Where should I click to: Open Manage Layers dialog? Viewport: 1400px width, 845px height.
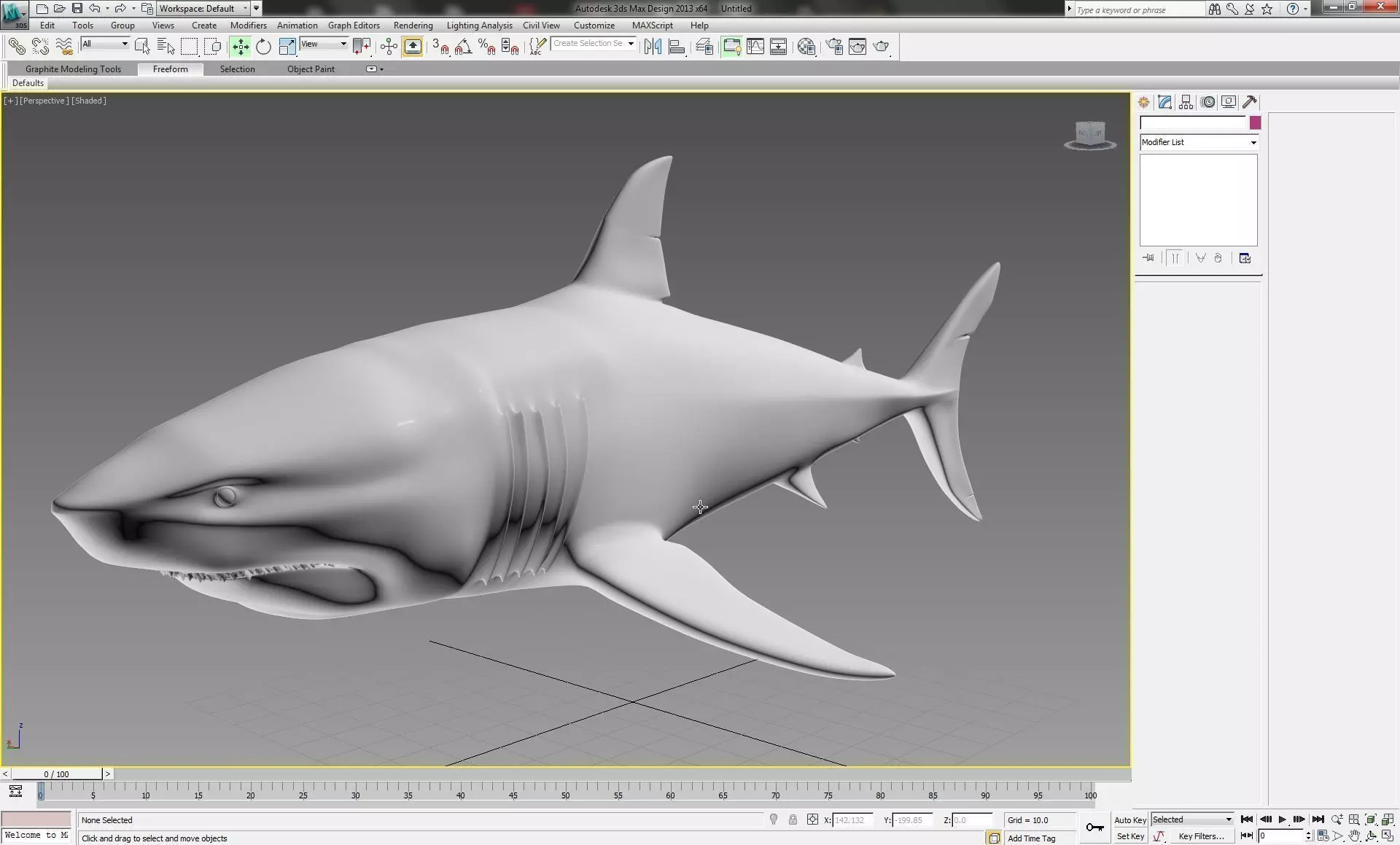click(x=704, y=47)
